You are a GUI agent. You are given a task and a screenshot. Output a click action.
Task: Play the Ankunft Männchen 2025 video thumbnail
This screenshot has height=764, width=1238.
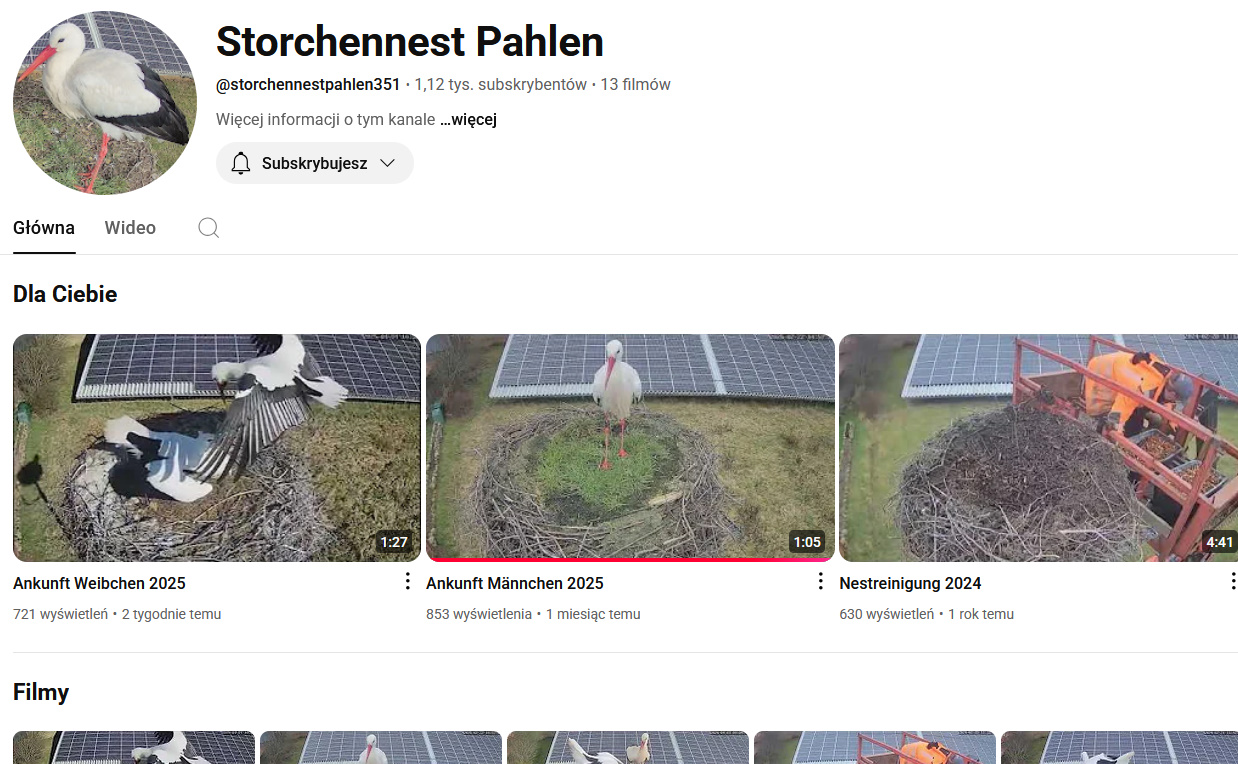pos(630,448)
